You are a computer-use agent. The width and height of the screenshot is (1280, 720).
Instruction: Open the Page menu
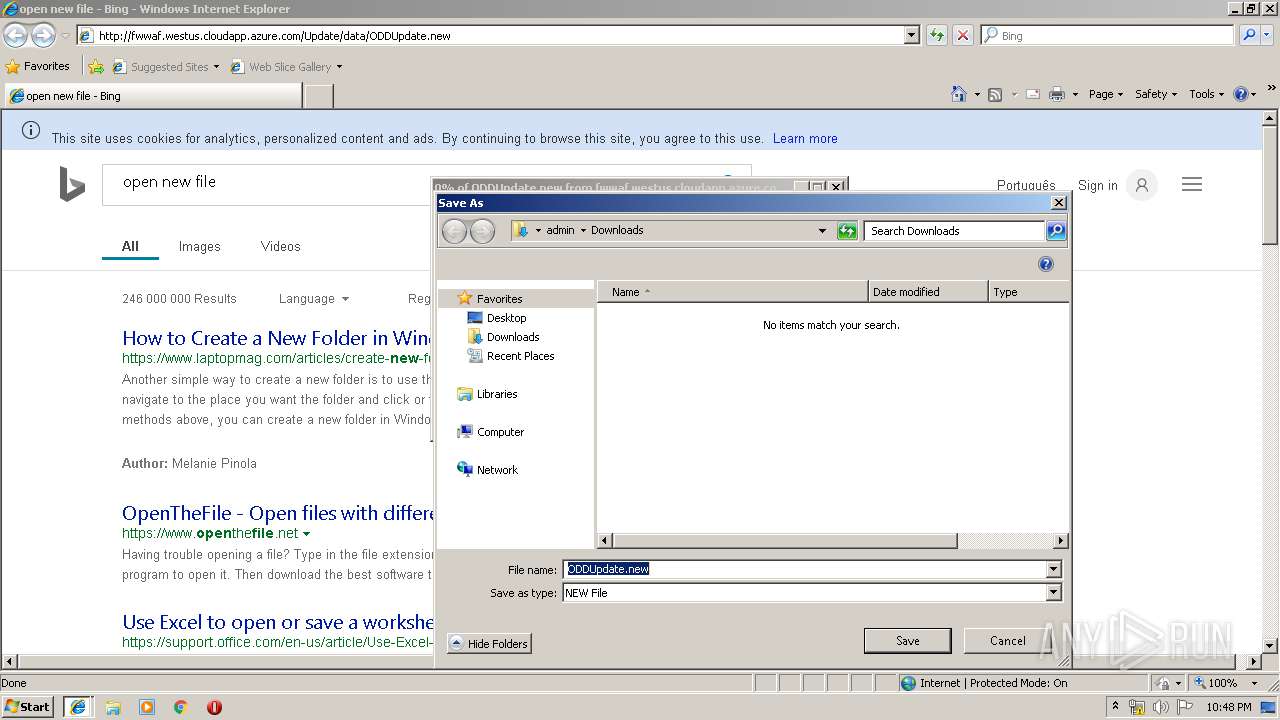pos(1106,94)
